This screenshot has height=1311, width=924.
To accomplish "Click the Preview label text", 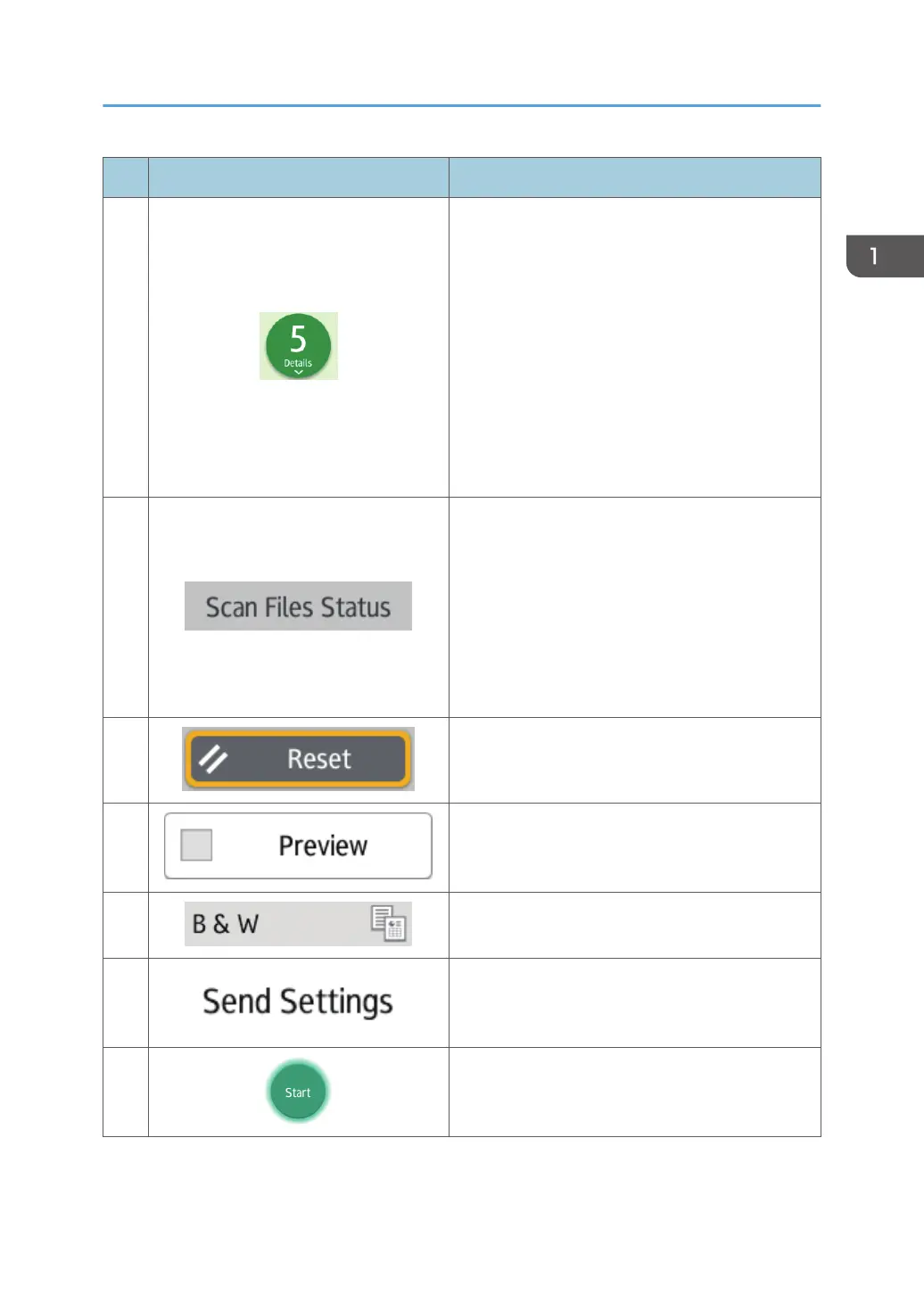I will click(x=323, y=845).
